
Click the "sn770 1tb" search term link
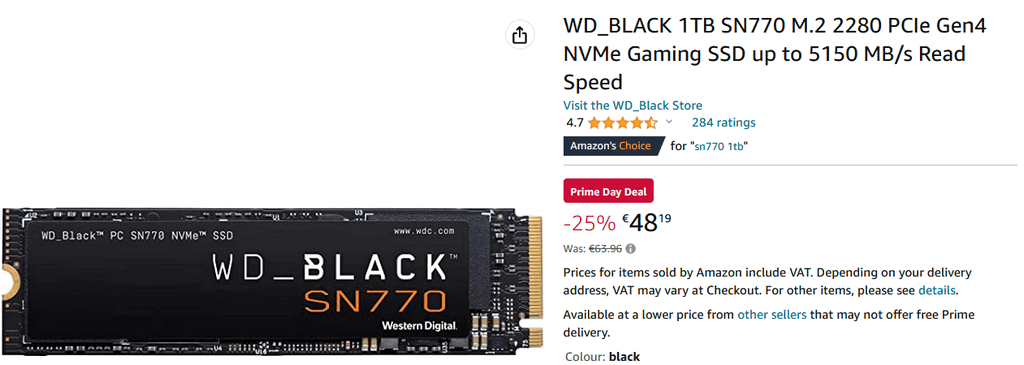click(718, 146)
